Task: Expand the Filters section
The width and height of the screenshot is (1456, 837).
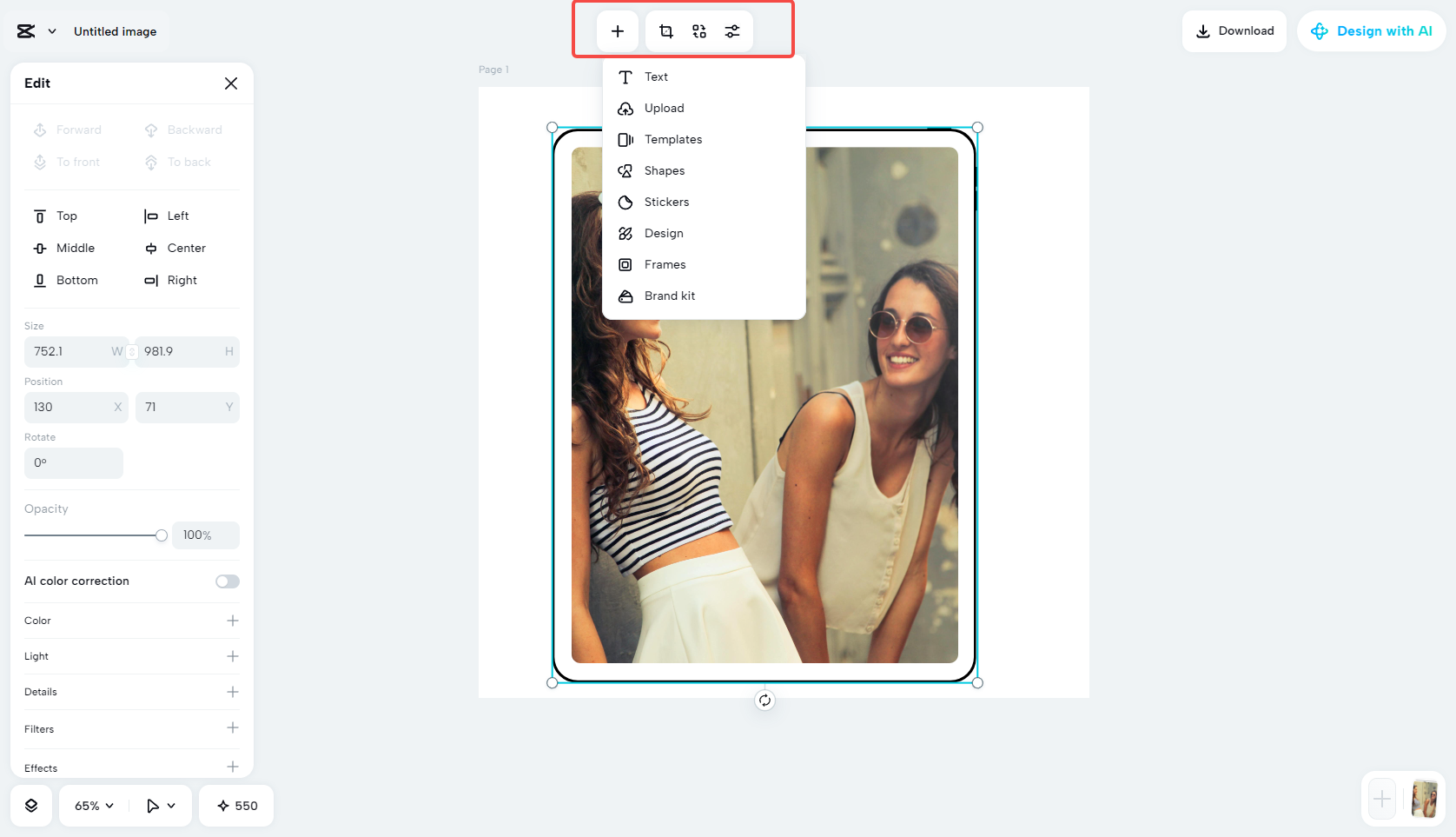Action: click(232, 728)
